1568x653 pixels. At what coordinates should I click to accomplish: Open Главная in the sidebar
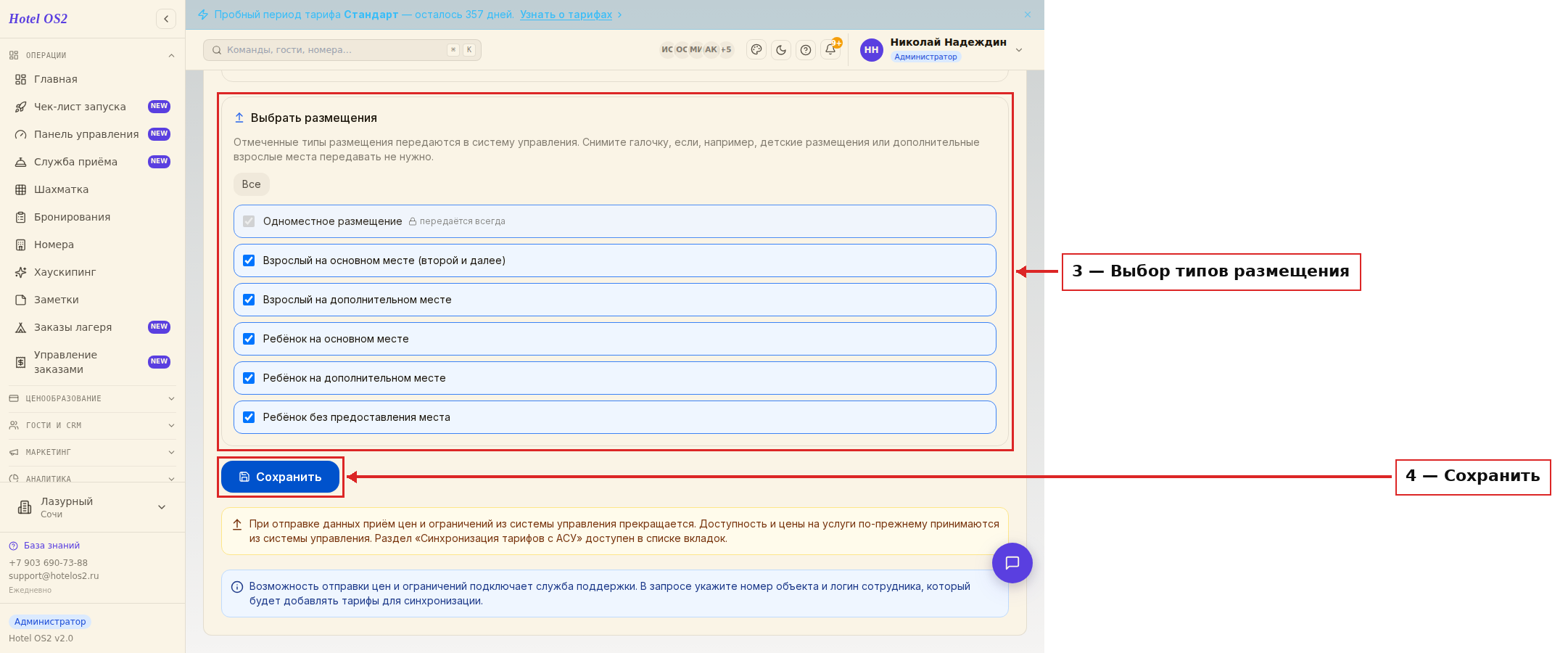[92, 79]
